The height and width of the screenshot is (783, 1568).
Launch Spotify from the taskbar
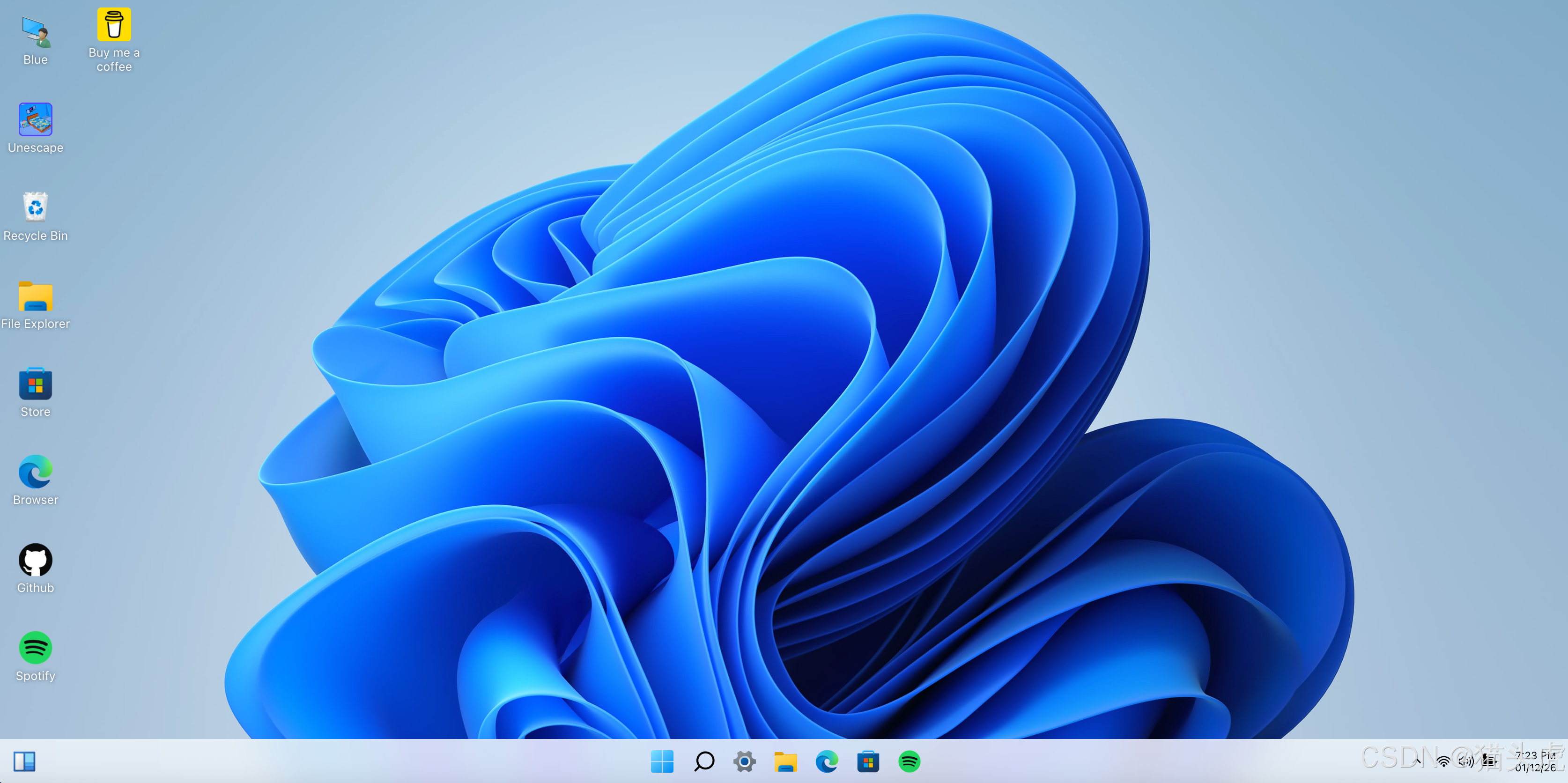(910, 761)
